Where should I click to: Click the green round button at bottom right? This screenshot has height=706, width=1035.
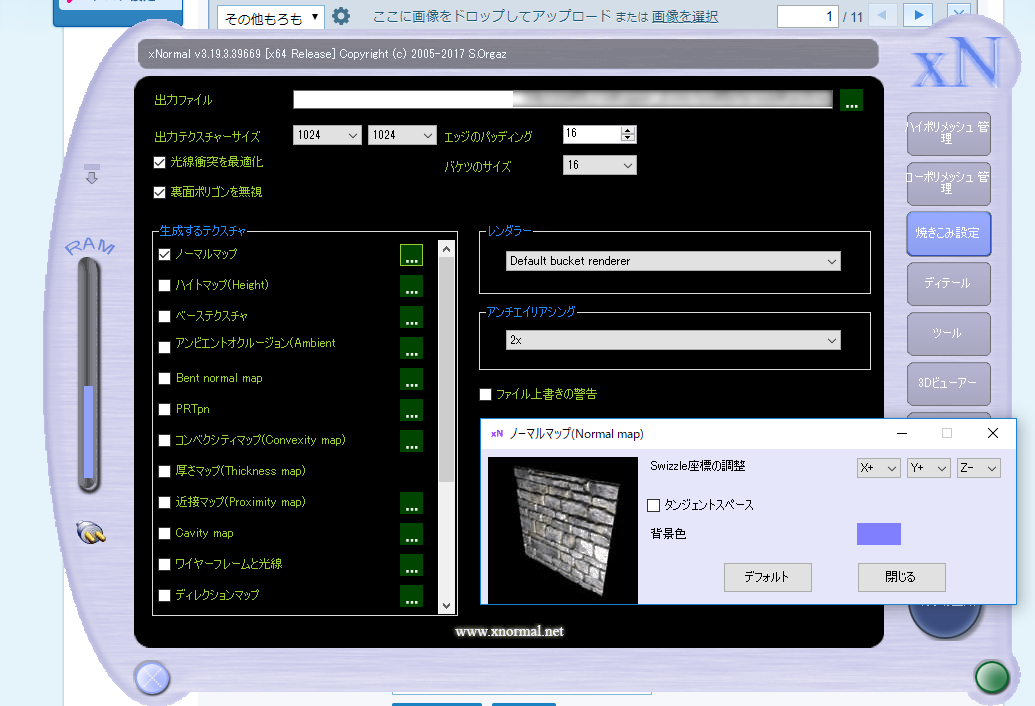pyautogui.click(x=991, y=678)
